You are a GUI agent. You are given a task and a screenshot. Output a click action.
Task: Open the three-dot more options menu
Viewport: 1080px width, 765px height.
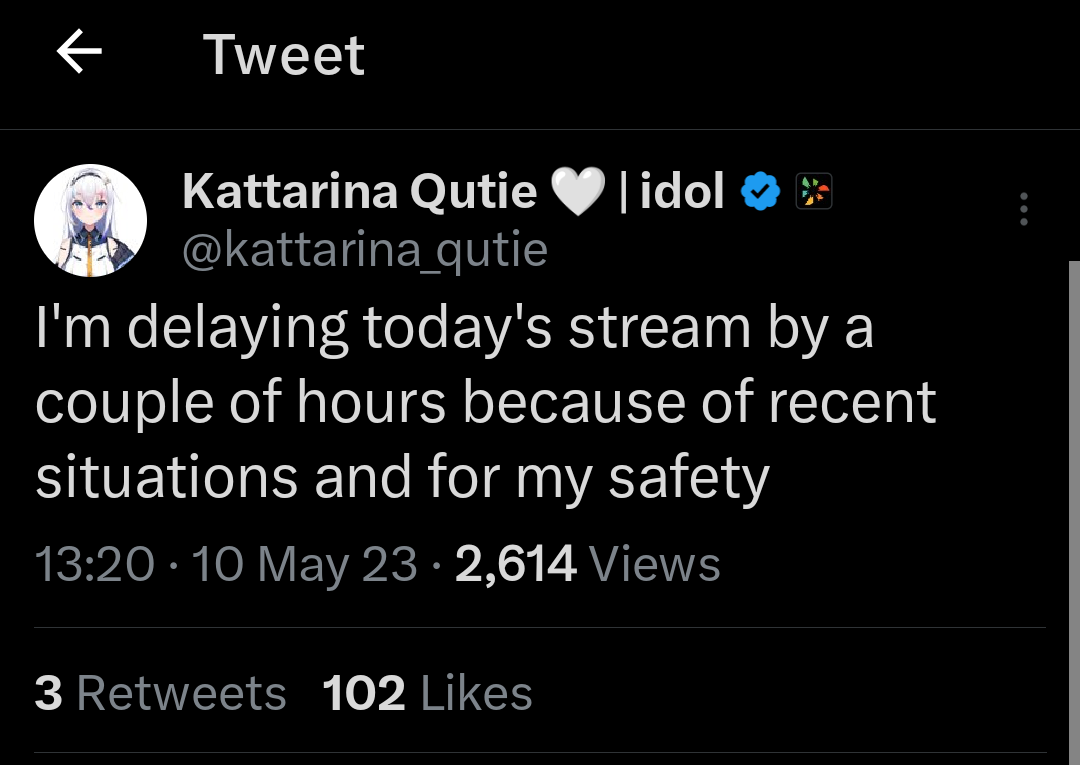(1023, 209)
